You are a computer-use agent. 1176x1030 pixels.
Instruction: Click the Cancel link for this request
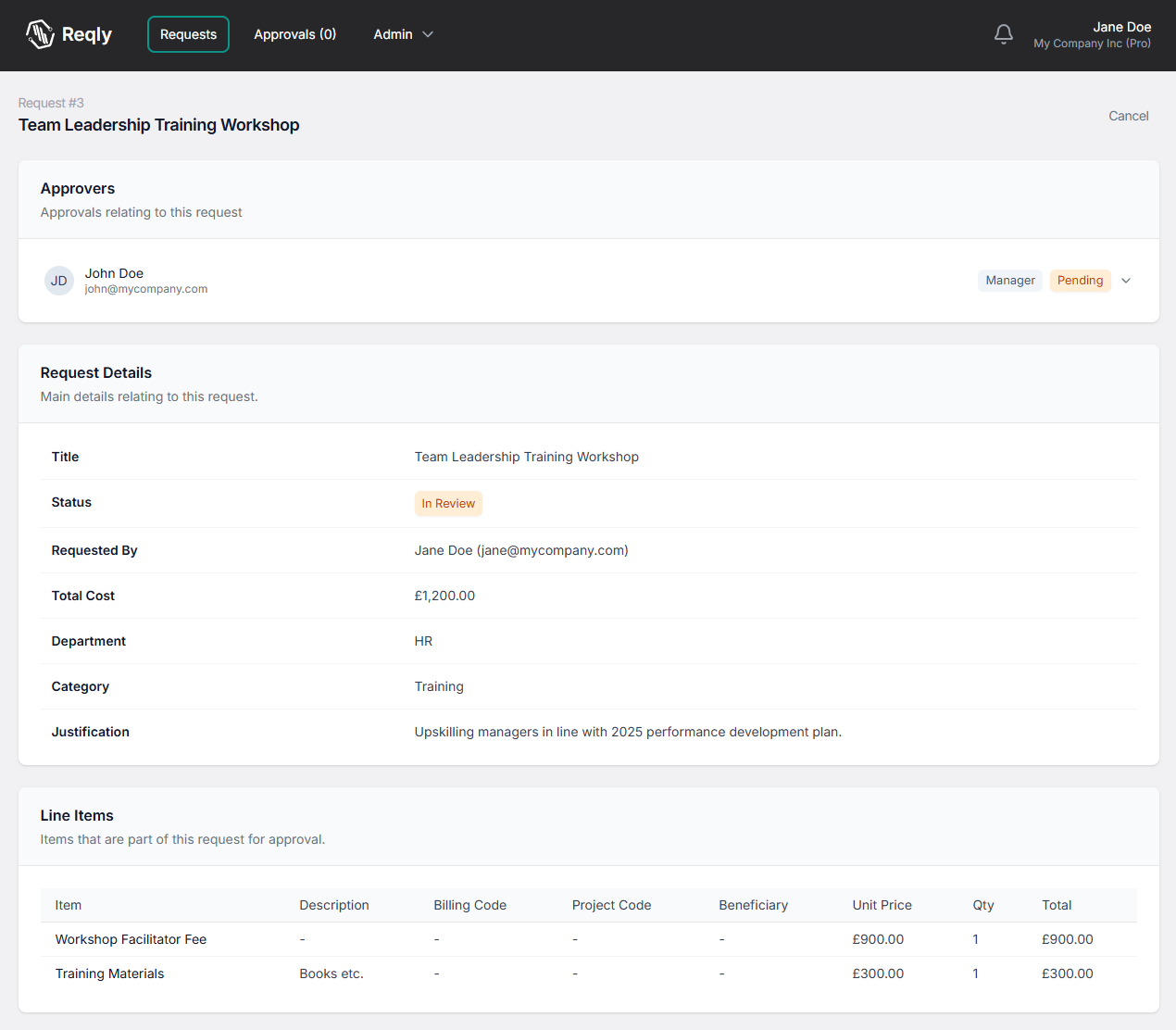pyautogui.click(x=1128, y=116)
